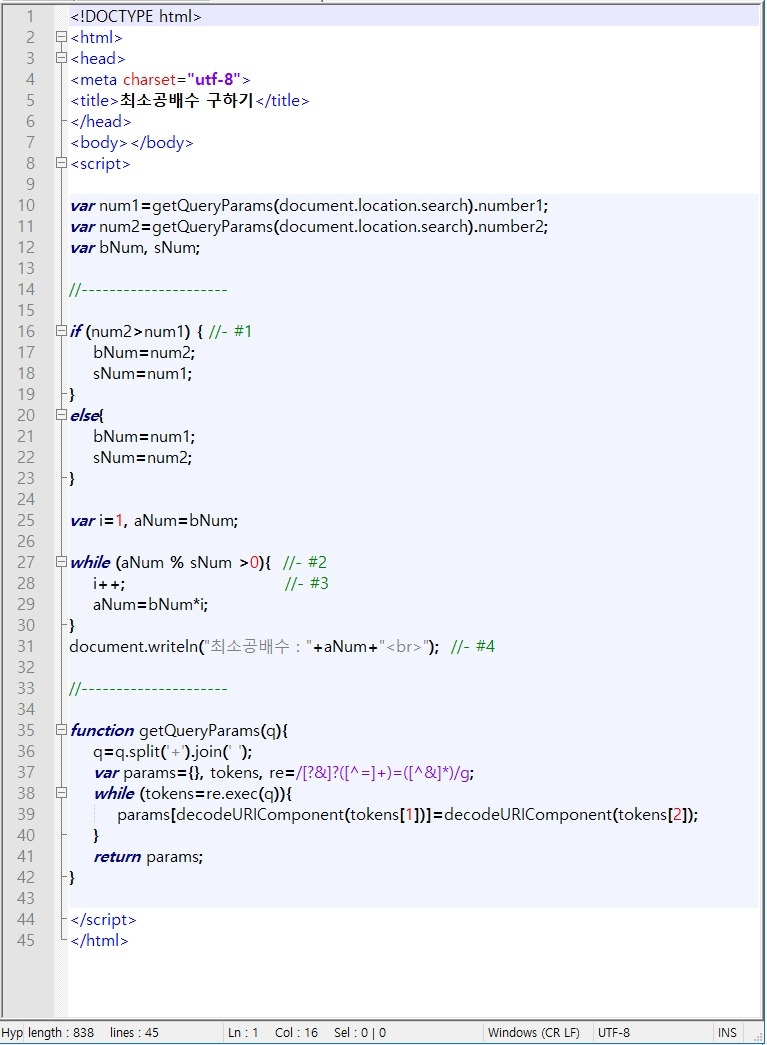767x1045 pixels.
Task: Click the '//- #1' comment
Action: click(231, 331)
